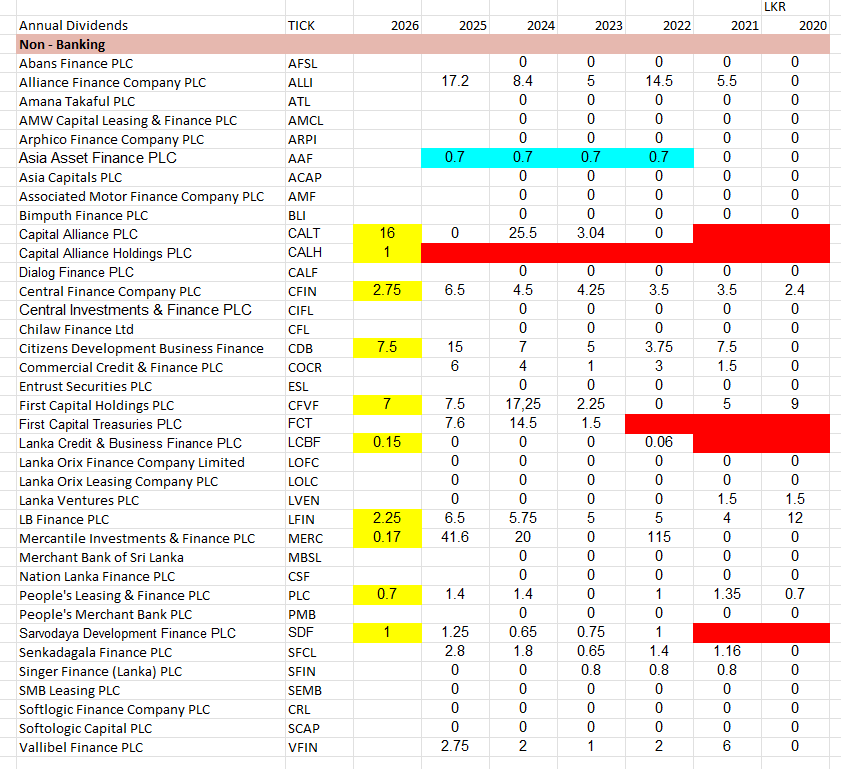Click the cyan 0.7 cell in the AAF row
This screenshot has height=769, width=841.
455,158
